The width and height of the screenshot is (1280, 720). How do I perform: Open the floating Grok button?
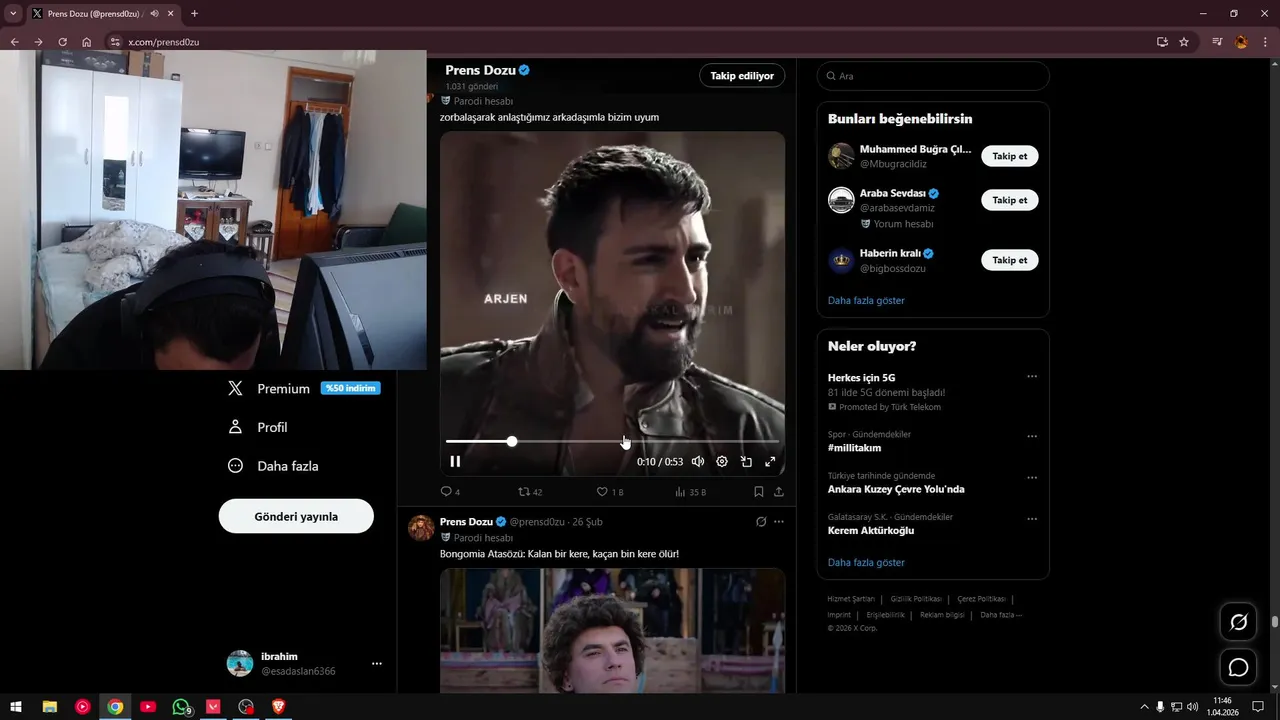pyautogui.click(x=1238, y=622)
